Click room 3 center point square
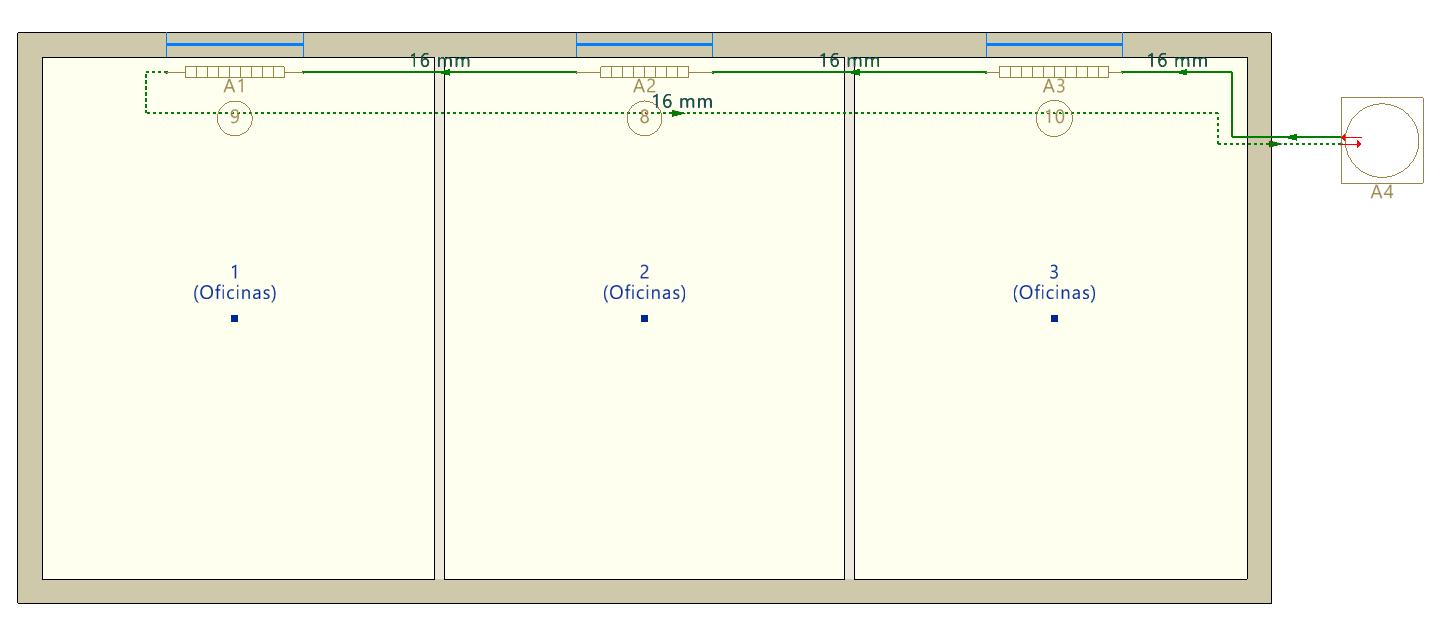The height and width of the screenshot is (639, 1443). click(x=1054, y=318)
